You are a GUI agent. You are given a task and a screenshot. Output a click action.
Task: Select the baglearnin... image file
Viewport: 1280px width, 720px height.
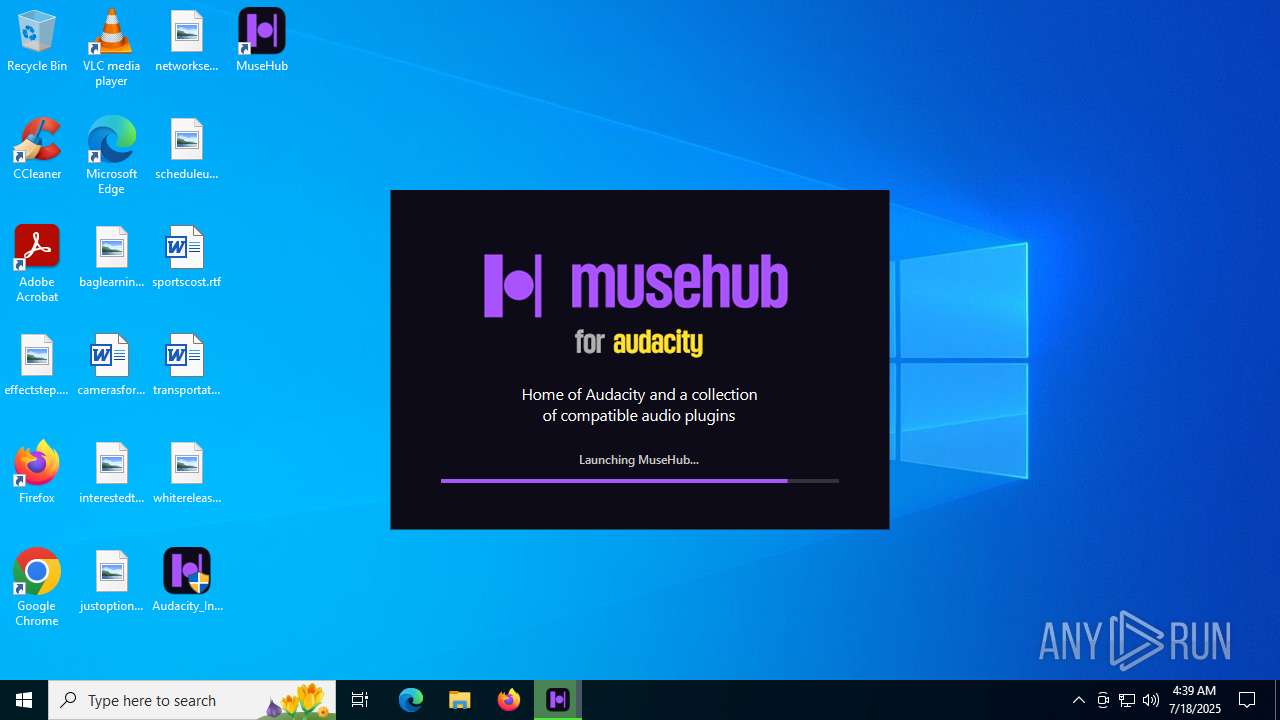(111, 257)
